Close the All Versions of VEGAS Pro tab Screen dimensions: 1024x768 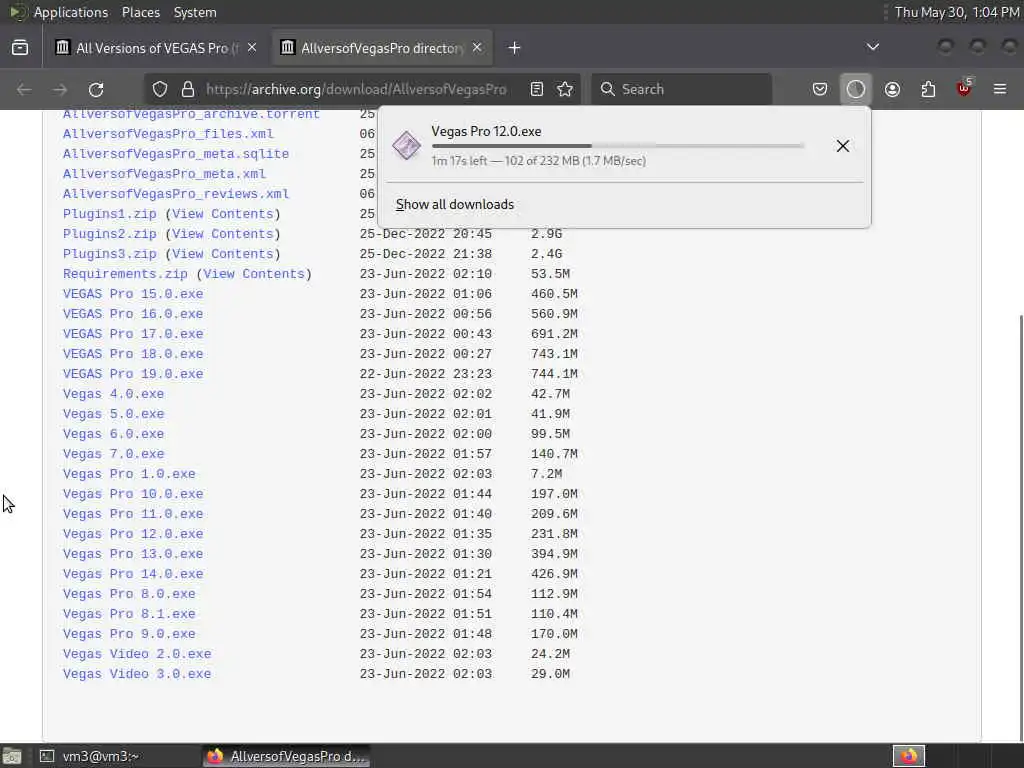252,48
